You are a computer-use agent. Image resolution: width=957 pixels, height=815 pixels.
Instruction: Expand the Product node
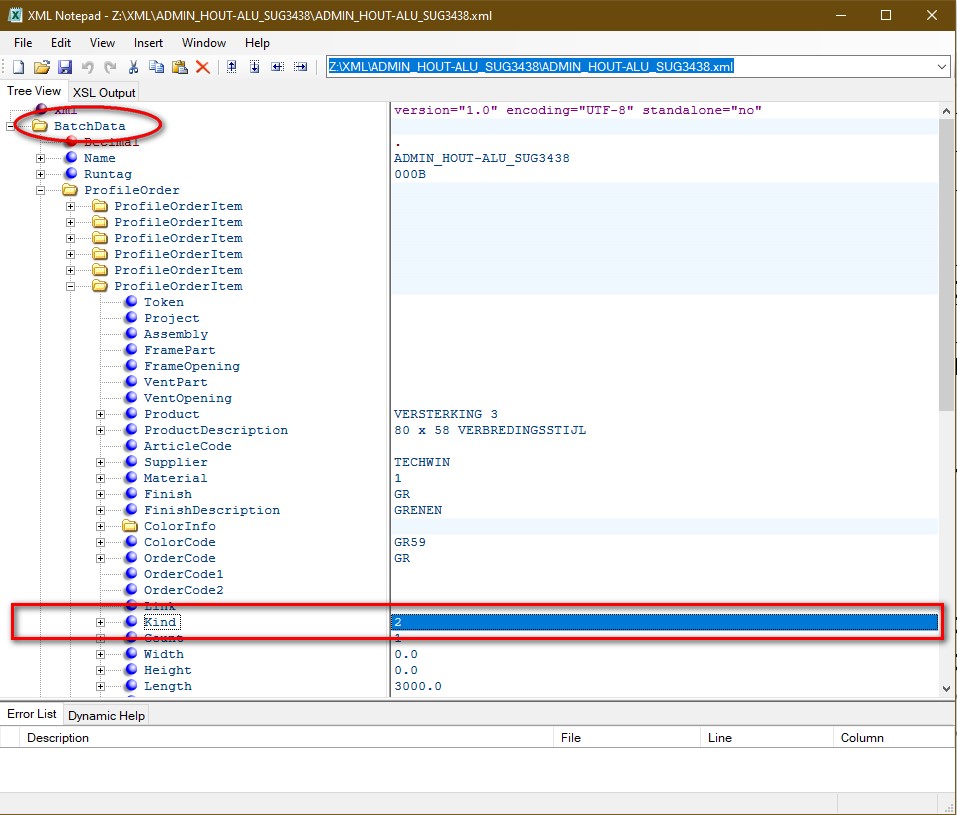pos(100,415)
